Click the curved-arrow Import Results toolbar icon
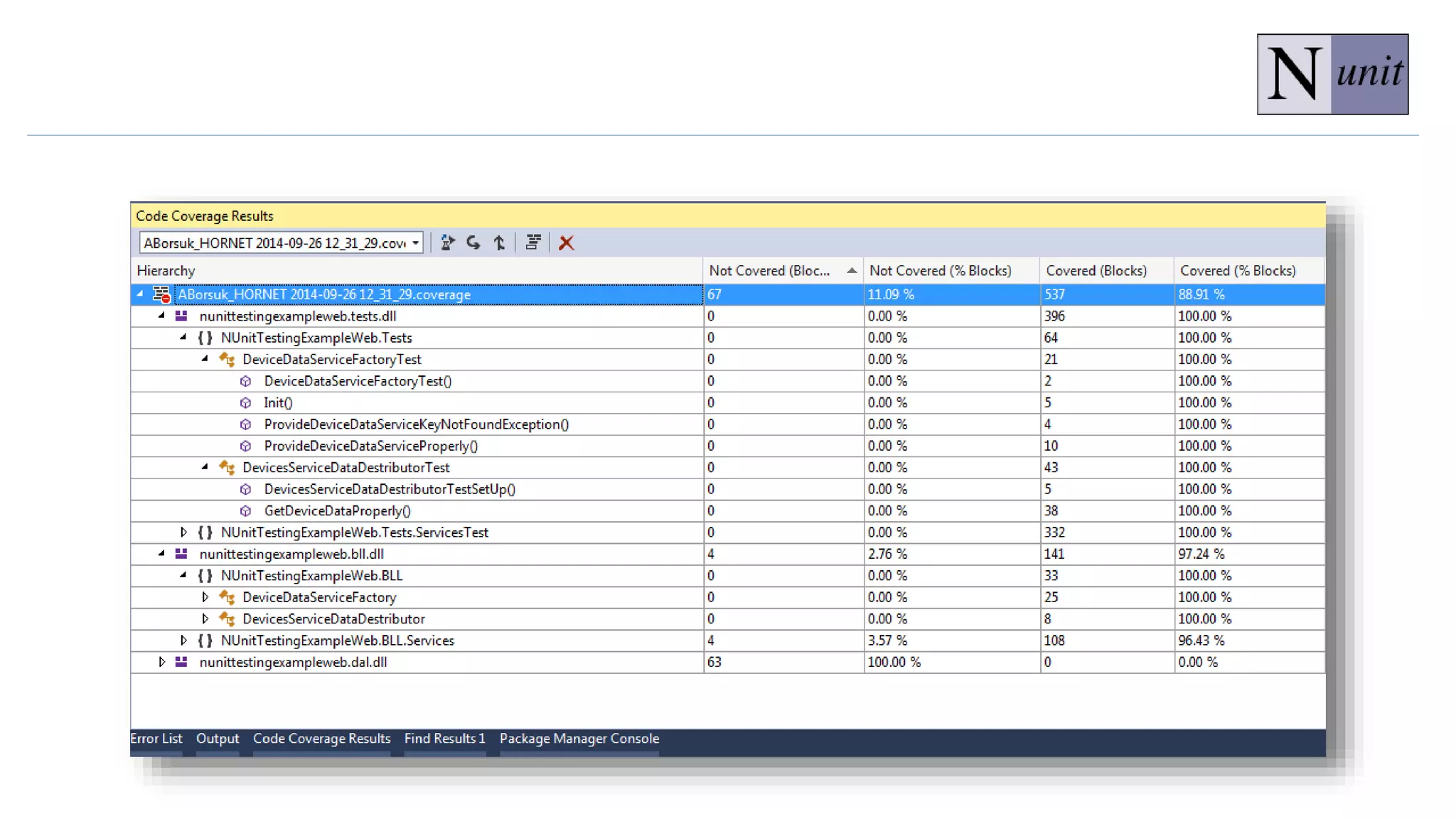Image resolution: width=1456 pixels, height=819 pixels. click(x=473, y=243)
